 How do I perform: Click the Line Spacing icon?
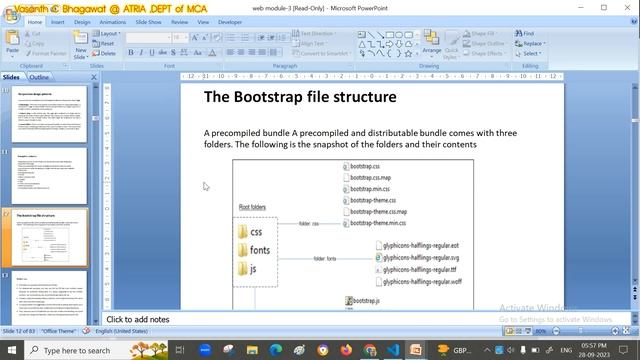282,38
